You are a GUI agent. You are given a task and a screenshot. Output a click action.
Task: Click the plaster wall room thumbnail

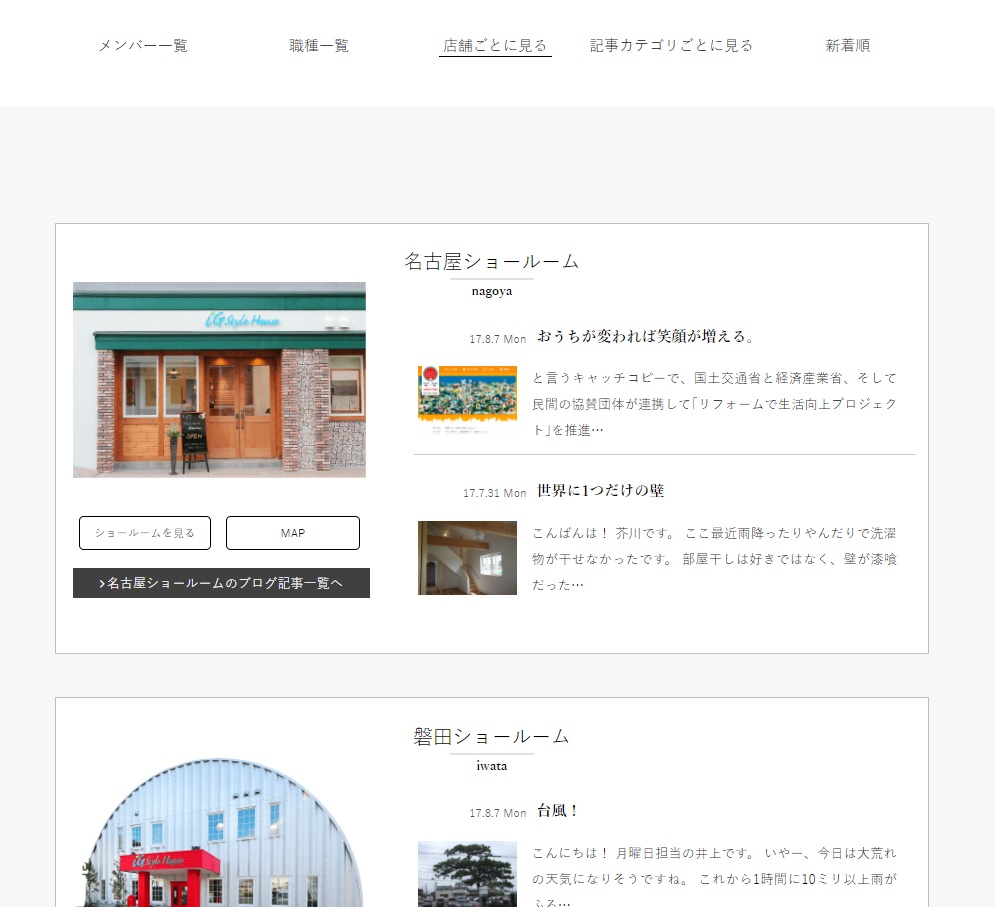pyautogui.click(x=467, y=558)
